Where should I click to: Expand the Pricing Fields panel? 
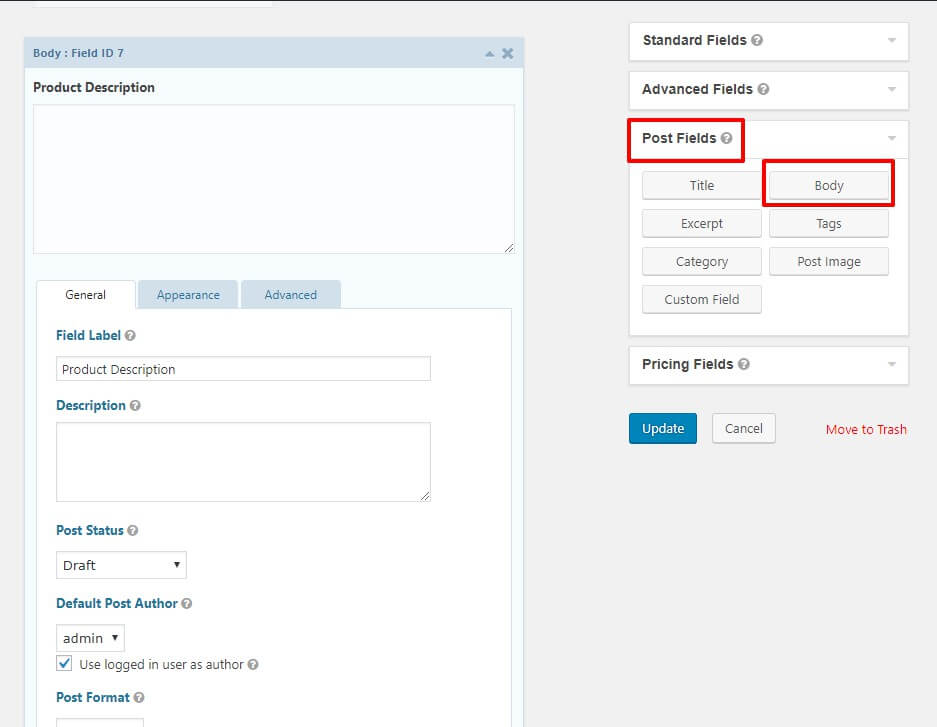pyautogui.click(x=892, y=365)
